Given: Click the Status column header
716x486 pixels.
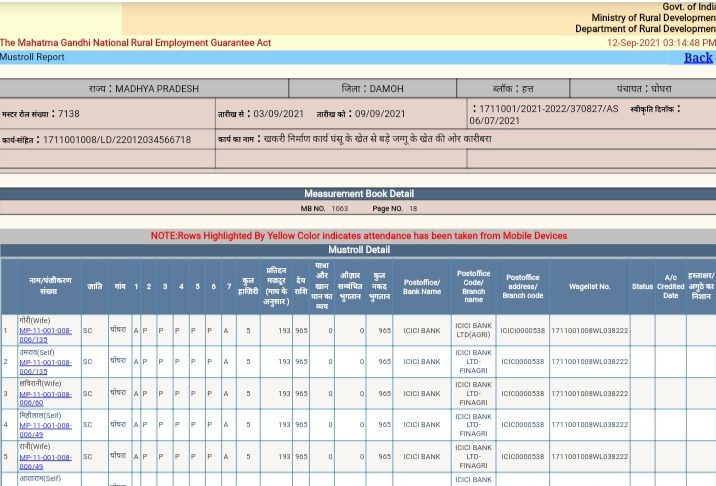Looking at the screenshot, I should 642,287.
